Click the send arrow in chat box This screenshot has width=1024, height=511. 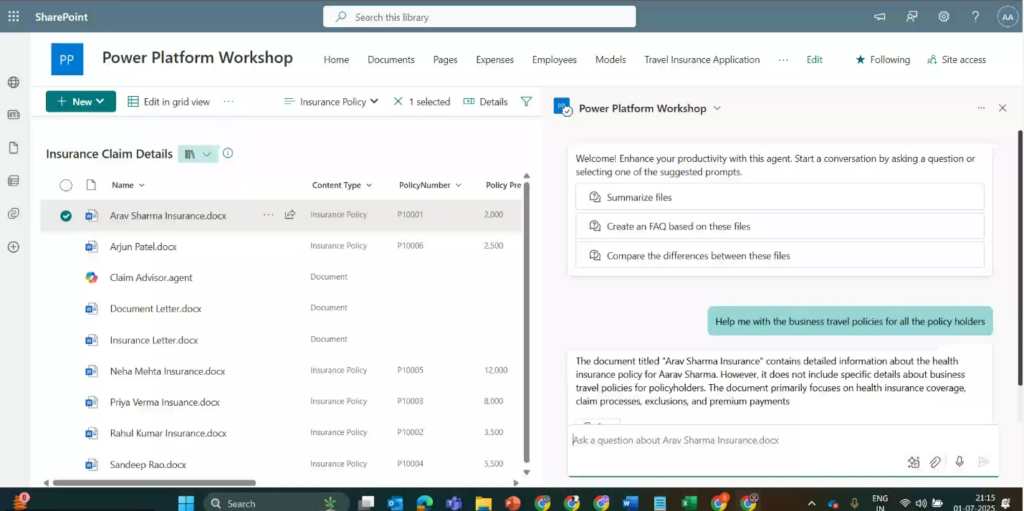pos(984,462)
